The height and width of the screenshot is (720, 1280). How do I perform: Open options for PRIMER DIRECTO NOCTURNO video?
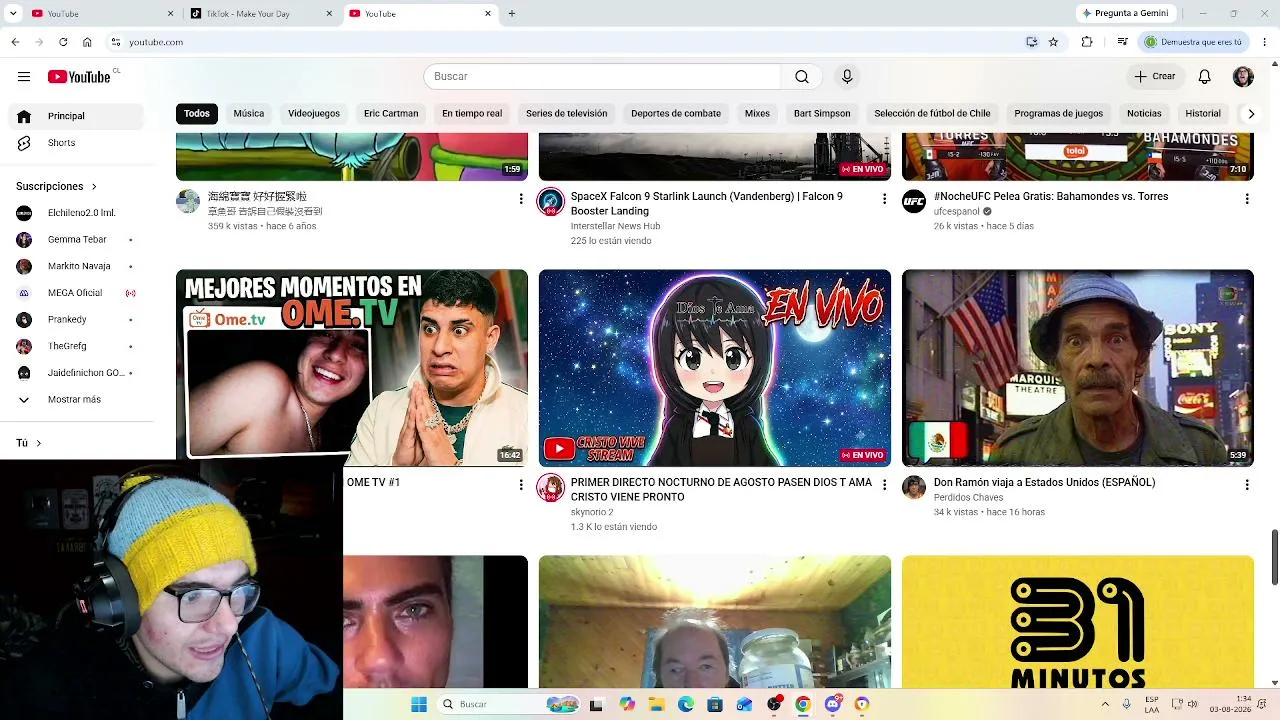(x=884, y=485)
